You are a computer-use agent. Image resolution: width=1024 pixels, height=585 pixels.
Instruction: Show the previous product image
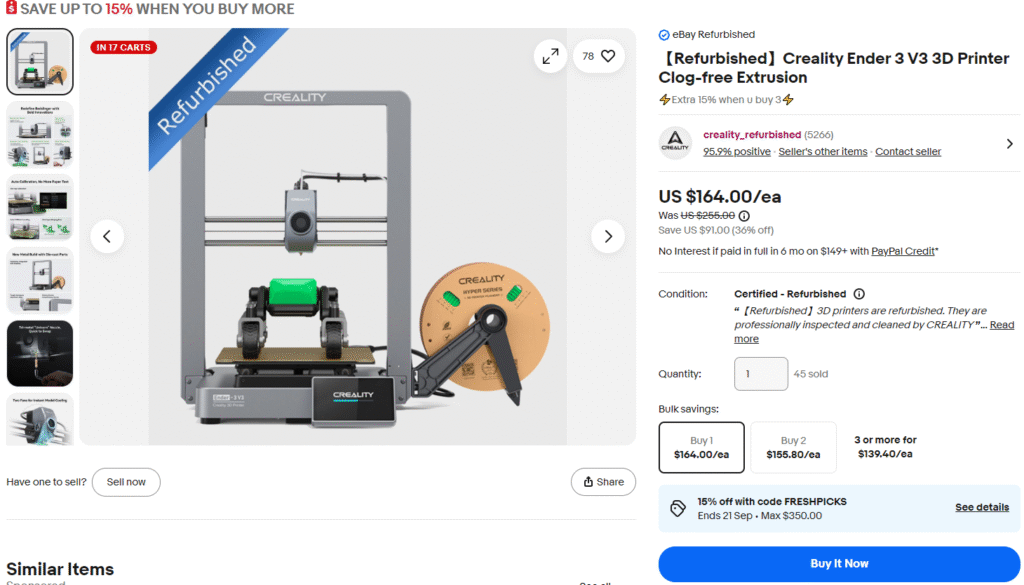[x=107, y=236]
